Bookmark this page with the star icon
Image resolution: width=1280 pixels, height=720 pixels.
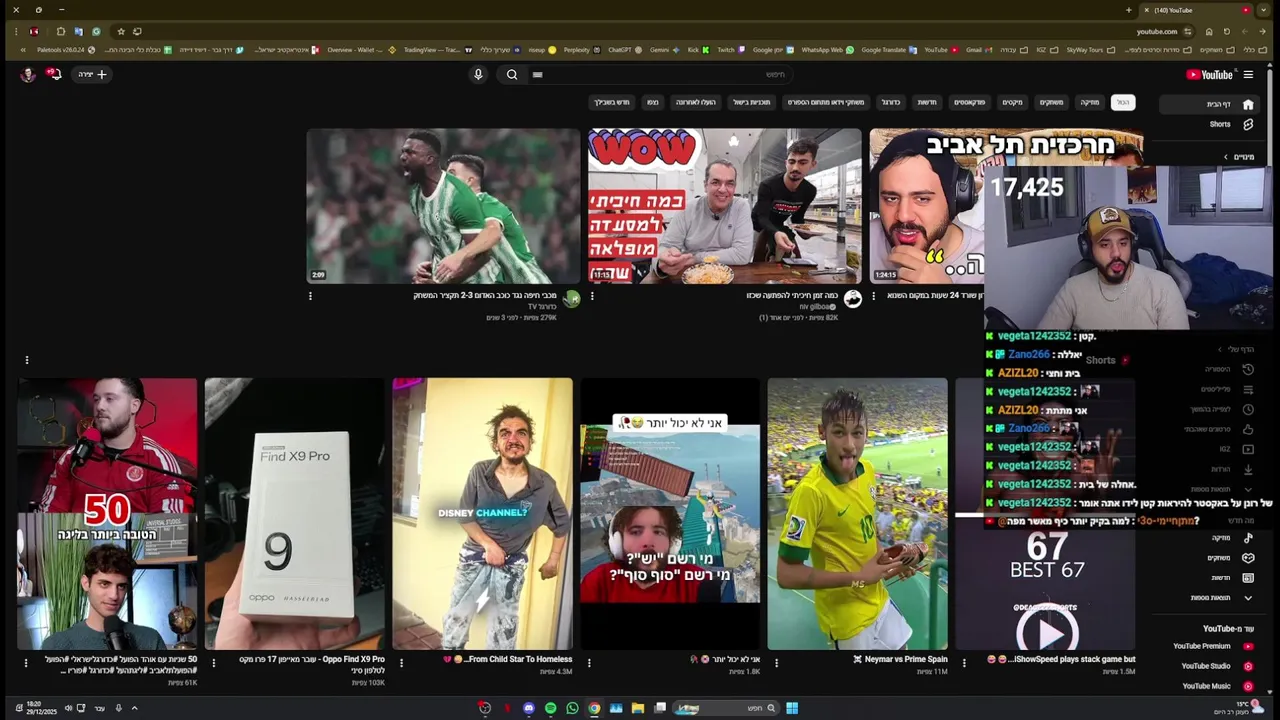pos(121,31)
